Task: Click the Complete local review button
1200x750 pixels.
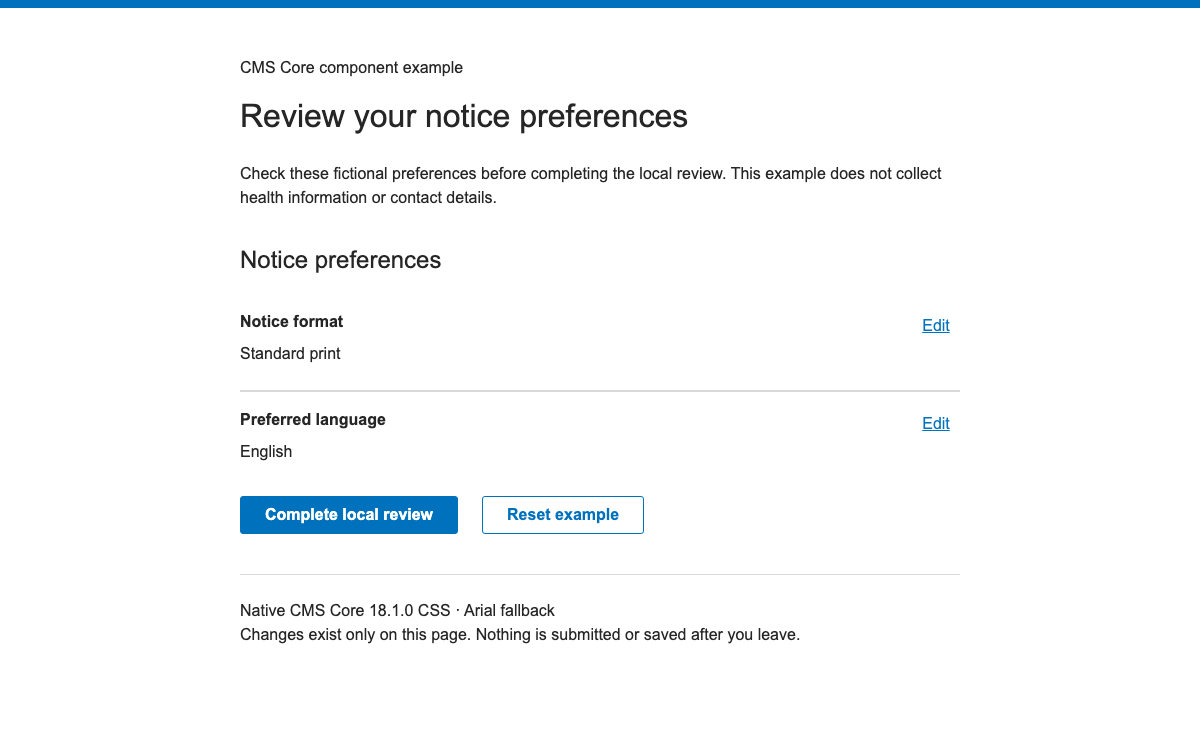Action: 349,515
